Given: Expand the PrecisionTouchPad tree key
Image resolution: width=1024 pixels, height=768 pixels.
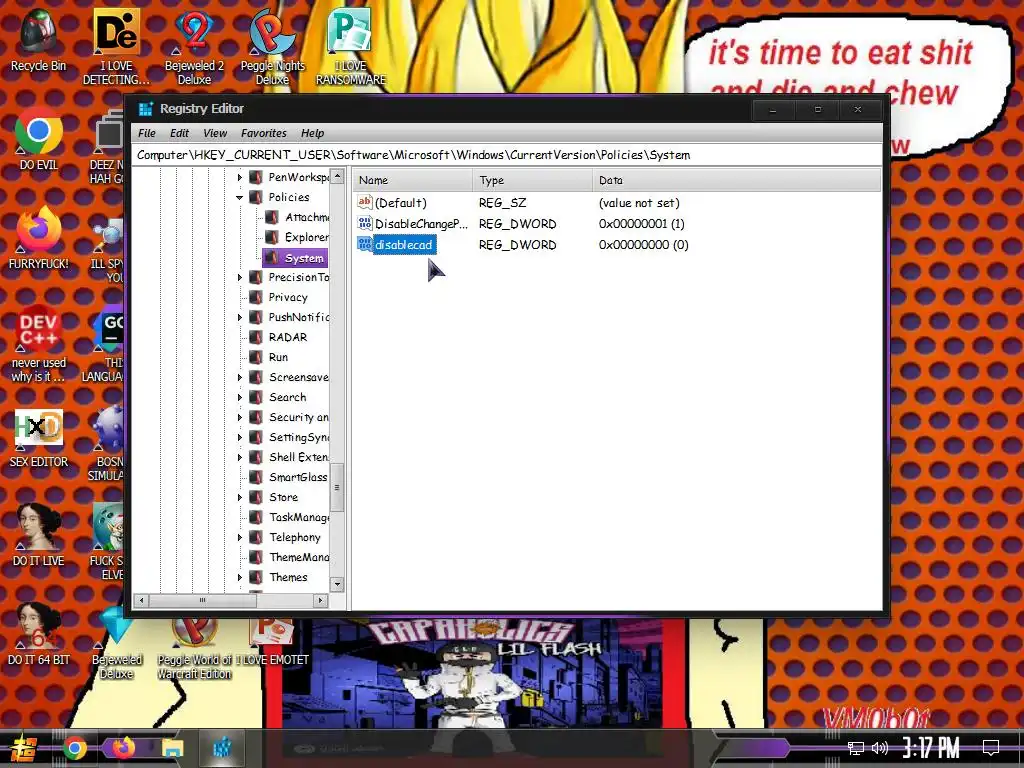Looking at the screenshot, I should tap(240, 278).
